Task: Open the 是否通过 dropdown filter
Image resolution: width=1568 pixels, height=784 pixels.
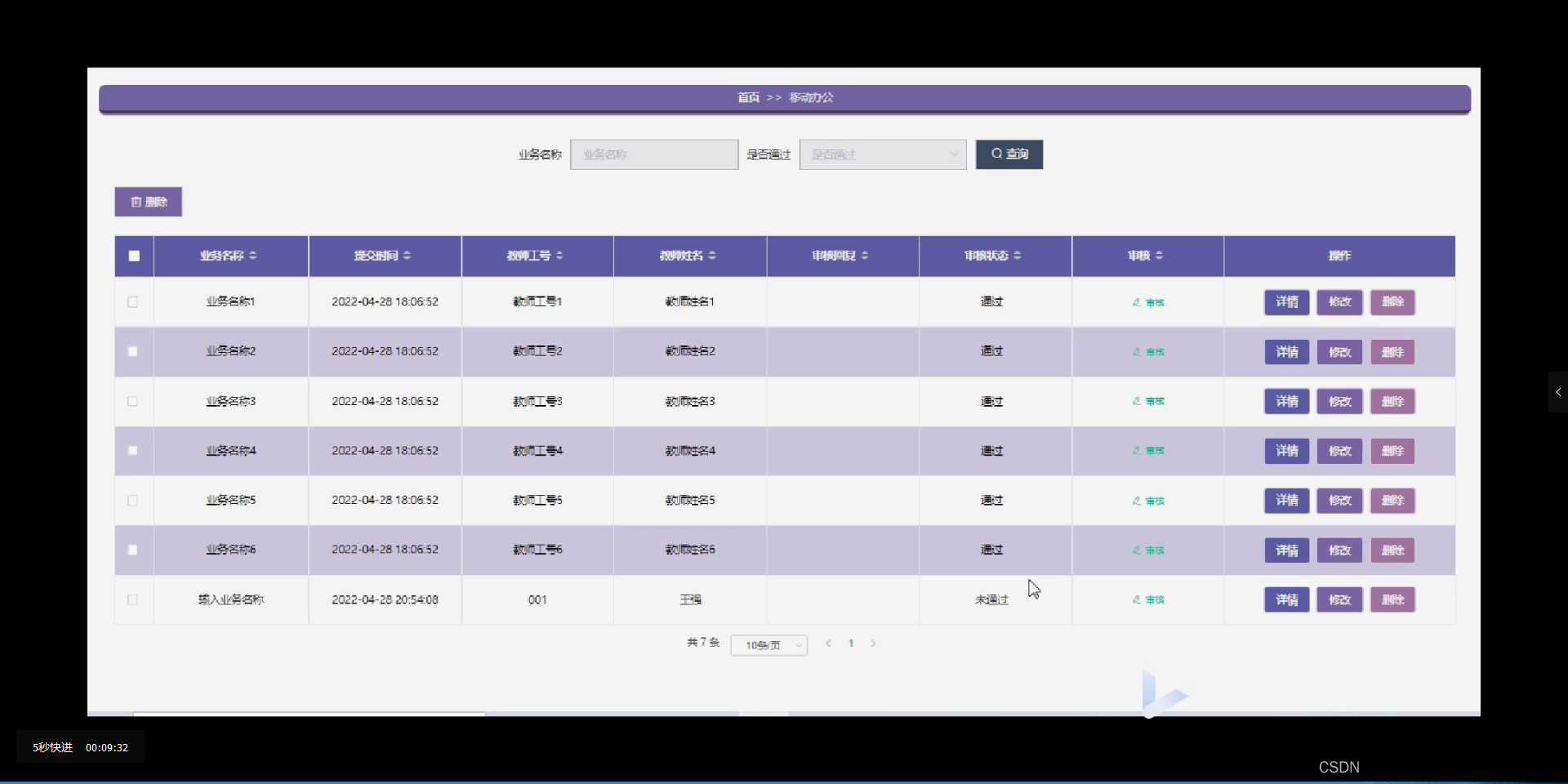Action: click(x=882, y=154)
